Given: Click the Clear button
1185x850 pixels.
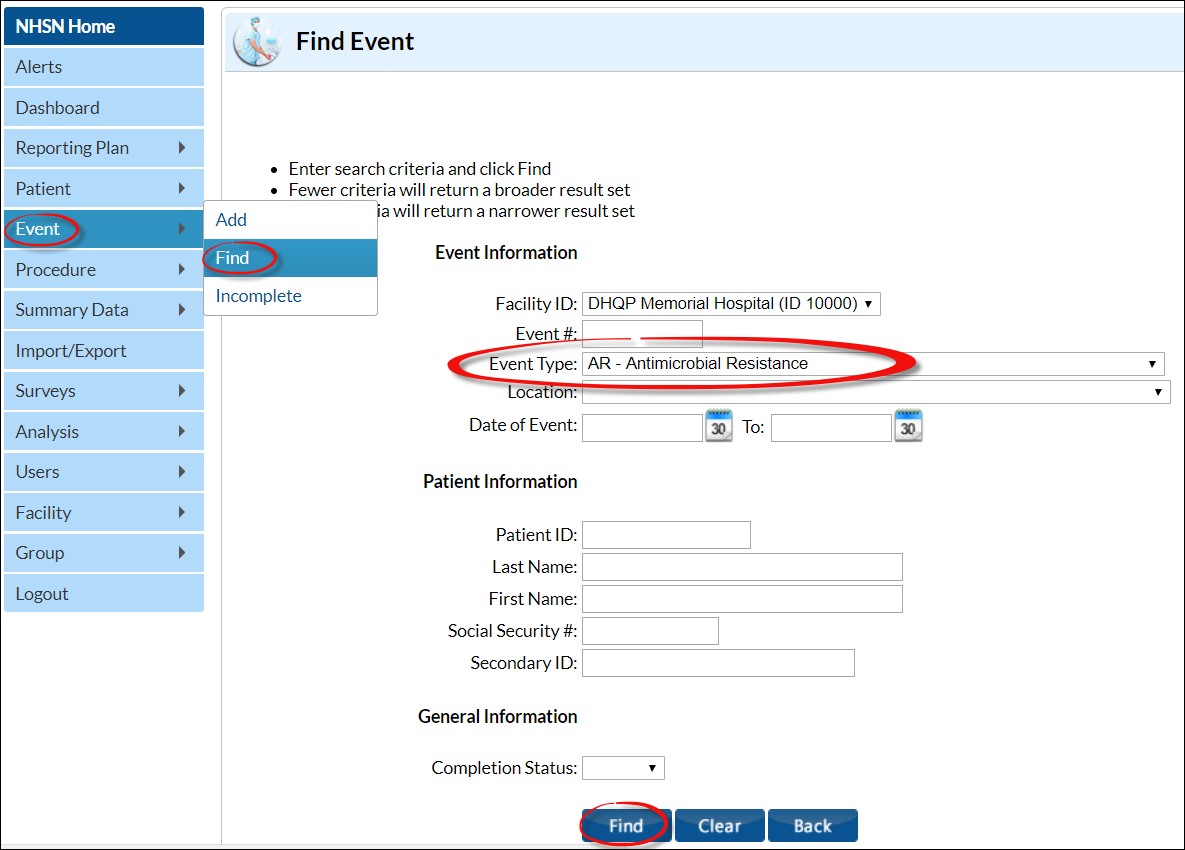Looking at the screenshot, I should (x=719, y=825).
